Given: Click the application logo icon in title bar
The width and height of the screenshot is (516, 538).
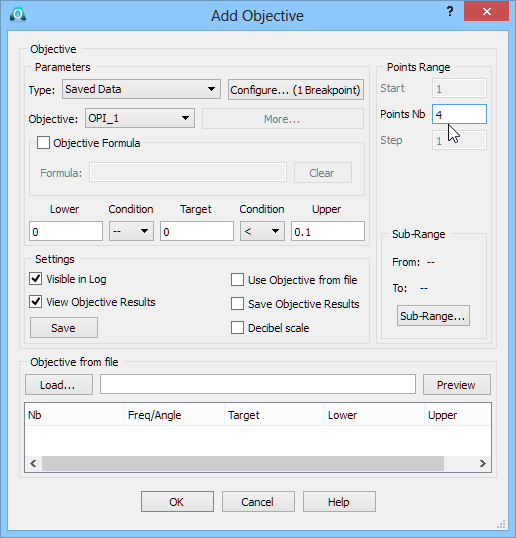Looking at the screenshot, I should (18, 15).
